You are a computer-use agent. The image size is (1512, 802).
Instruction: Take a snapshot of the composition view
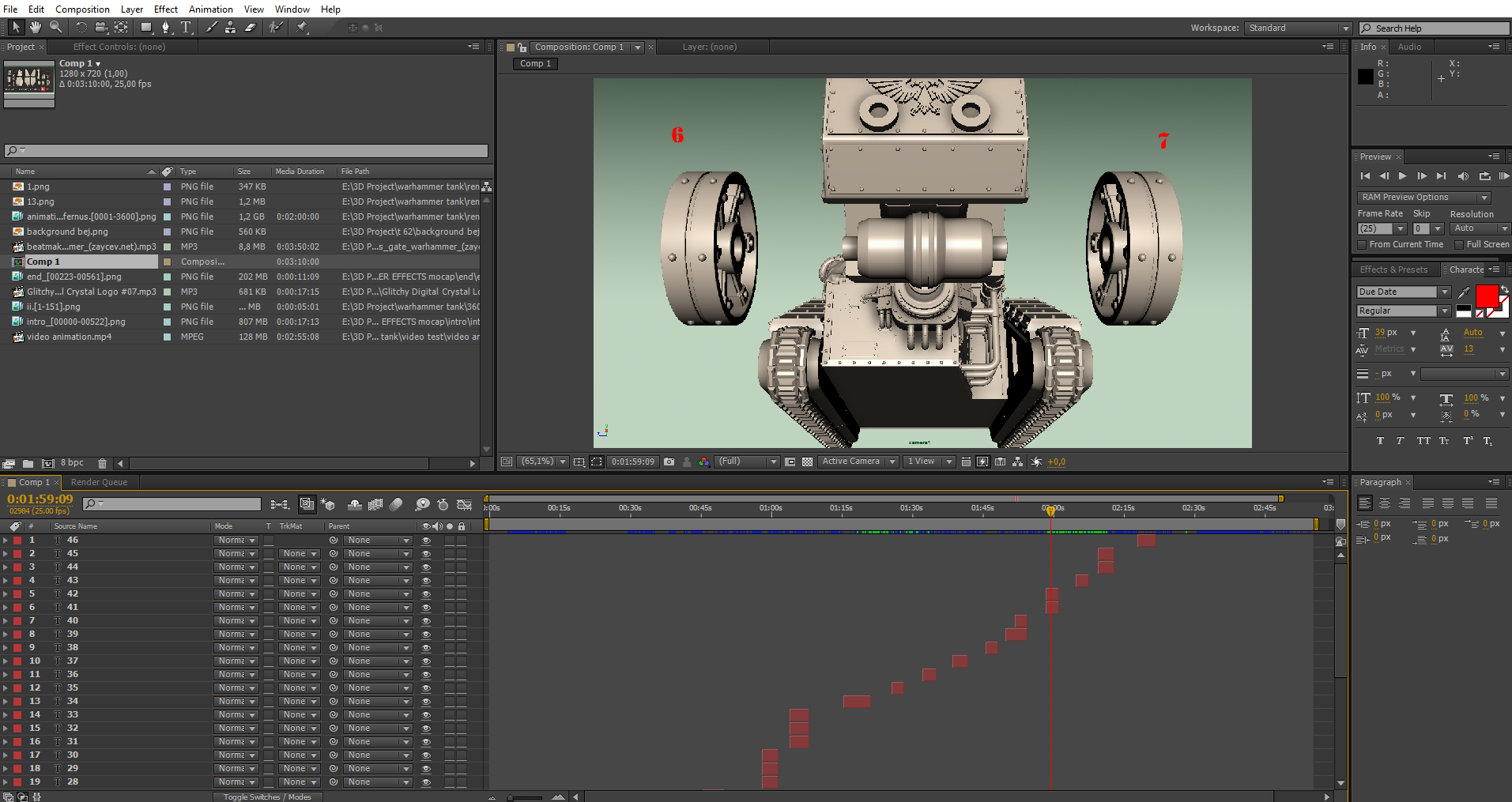pyautogui.click(x=669, y=461)
